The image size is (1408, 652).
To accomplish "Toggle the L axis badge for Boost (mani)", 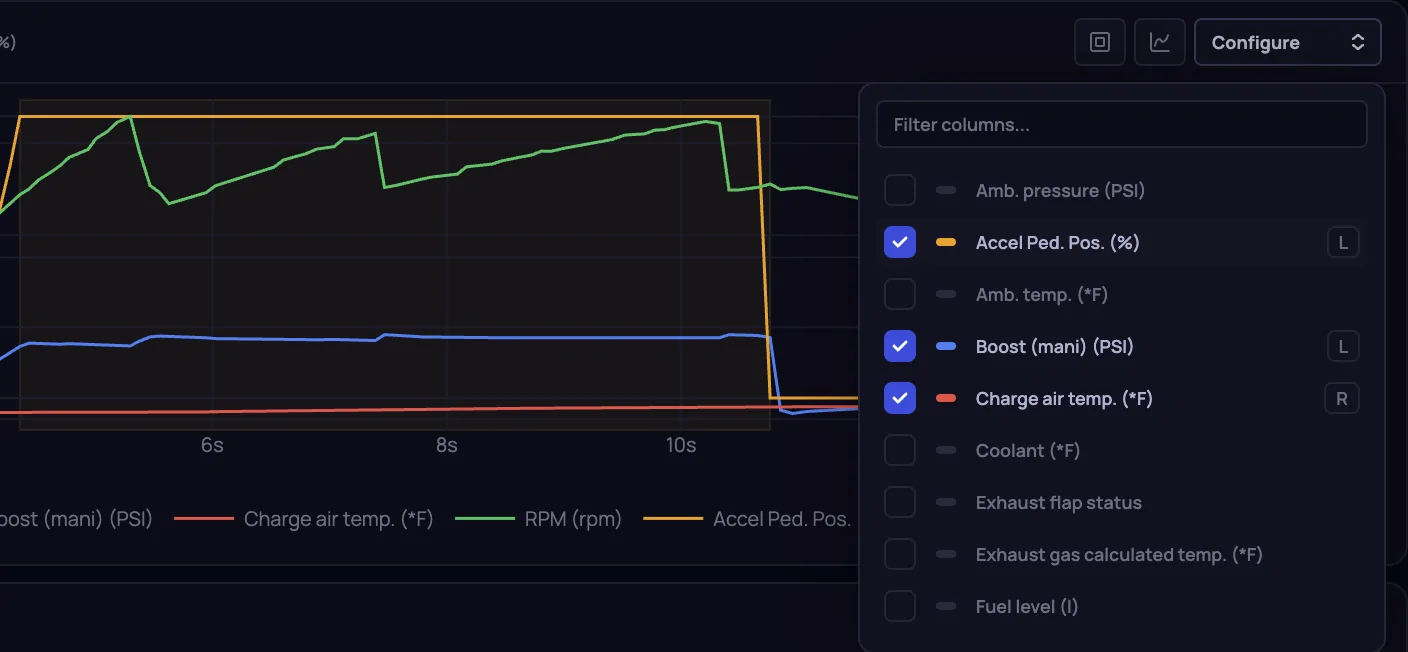I will point(1343,347).
